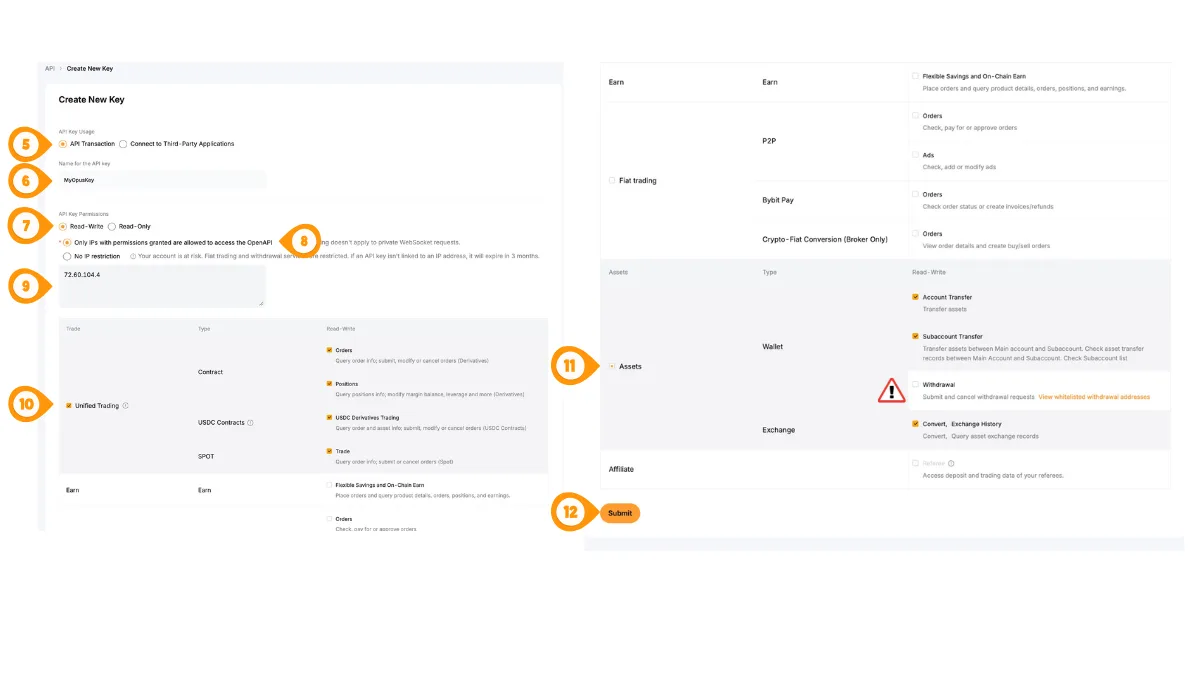Image resolution: width=1200 pixels, height=675 pixels.
Task: Uncheck the SPOT Trade checkbox
Action: (x=329, y=451)
